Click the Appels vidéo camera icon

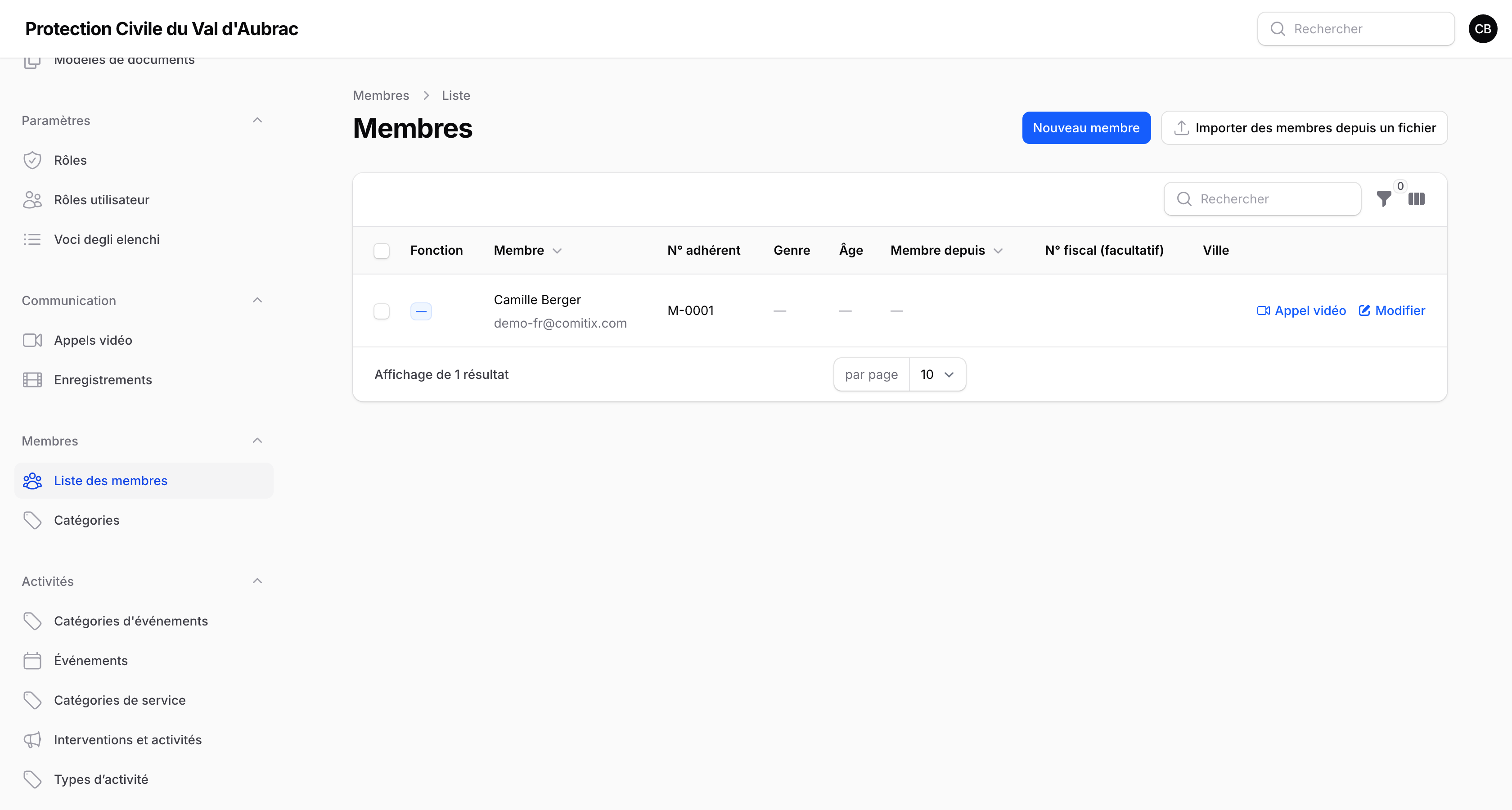pos(32,341)
